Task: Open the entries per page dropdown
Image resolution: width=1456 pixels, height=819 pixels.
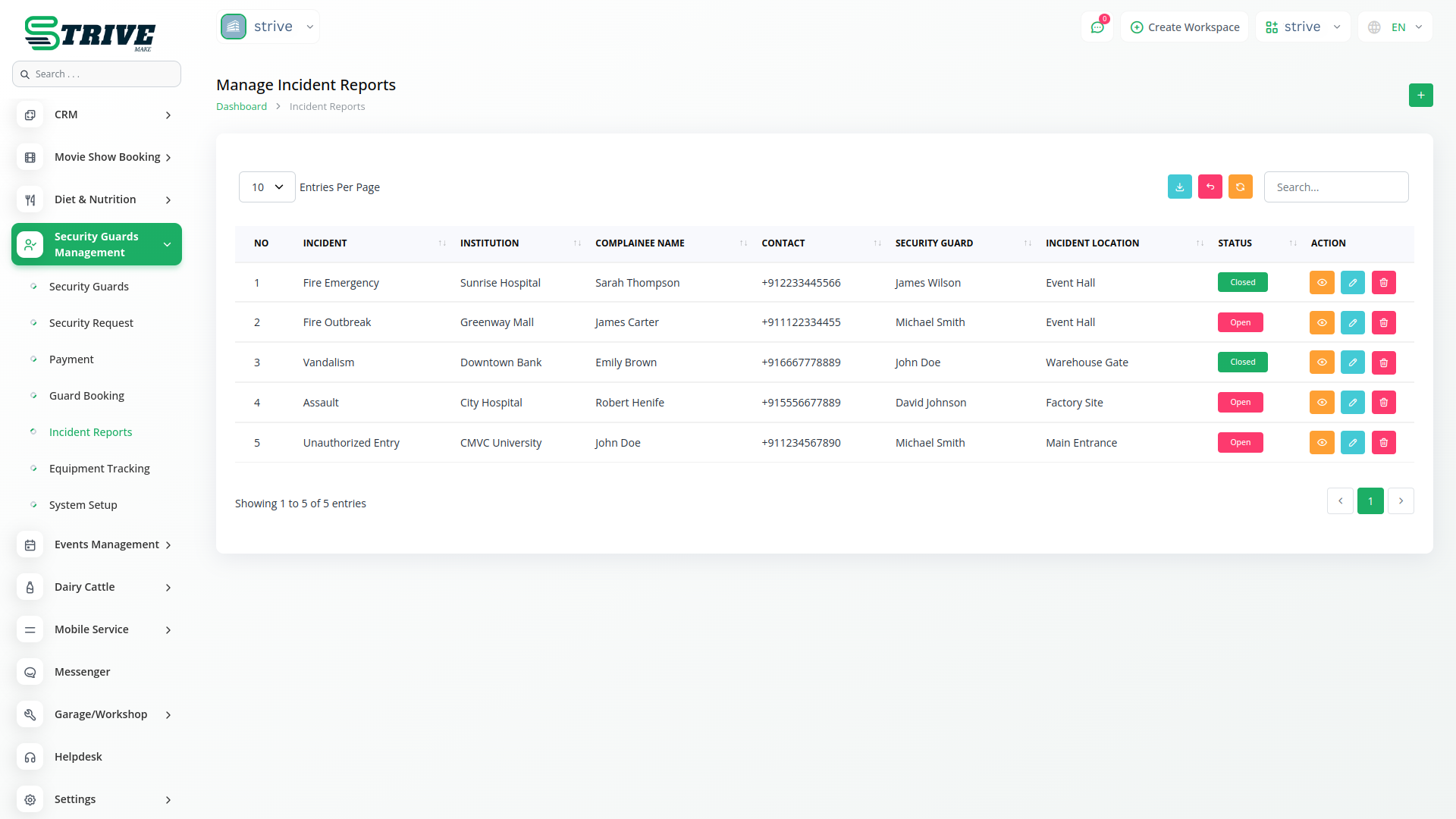Action: point(267,187)
